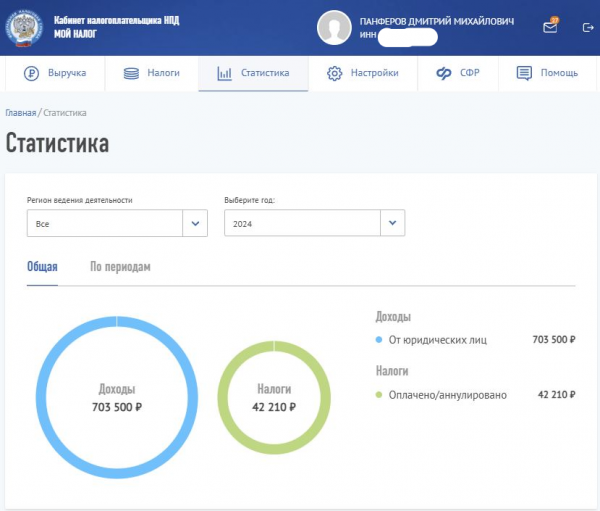Click the logout exit icon
600x511 pixels.
point(587,27)
